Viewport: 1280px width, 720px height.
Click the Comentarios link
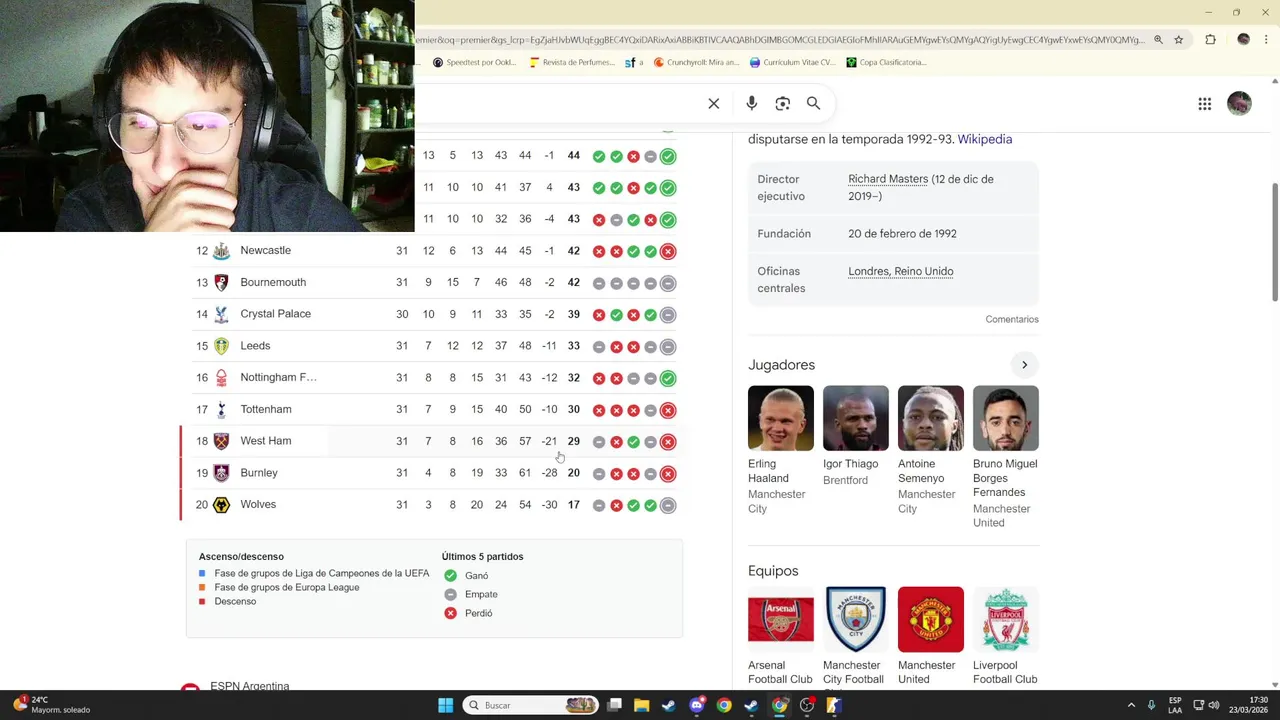click(1012, 319)
